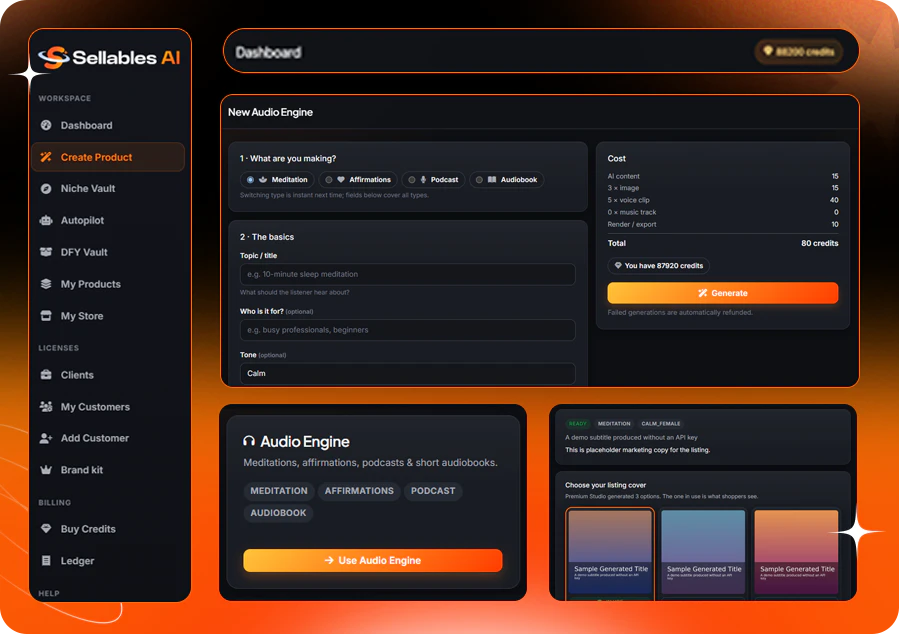Navigate to My Store
Image resolution: width=900 pixels, height=635 pixels.
point(108,316)
